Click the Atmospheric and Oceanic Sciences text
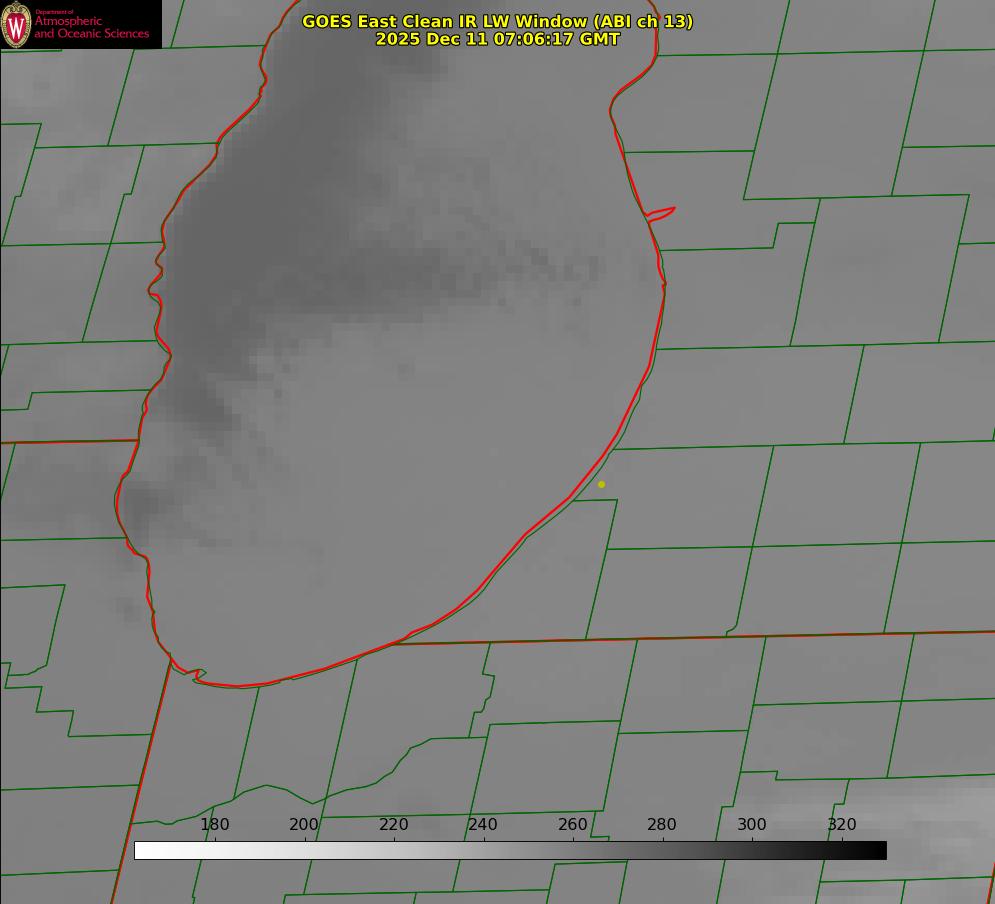 91,27
